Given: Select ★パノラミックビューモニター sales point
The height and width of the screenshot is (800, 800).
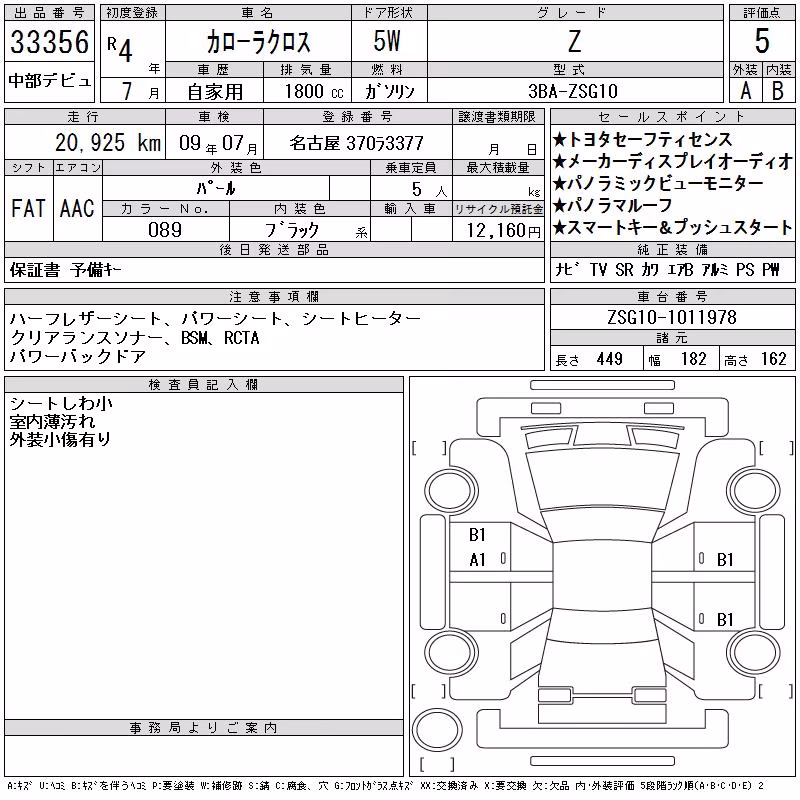Looking at the screenshot, I should (658, 183).
